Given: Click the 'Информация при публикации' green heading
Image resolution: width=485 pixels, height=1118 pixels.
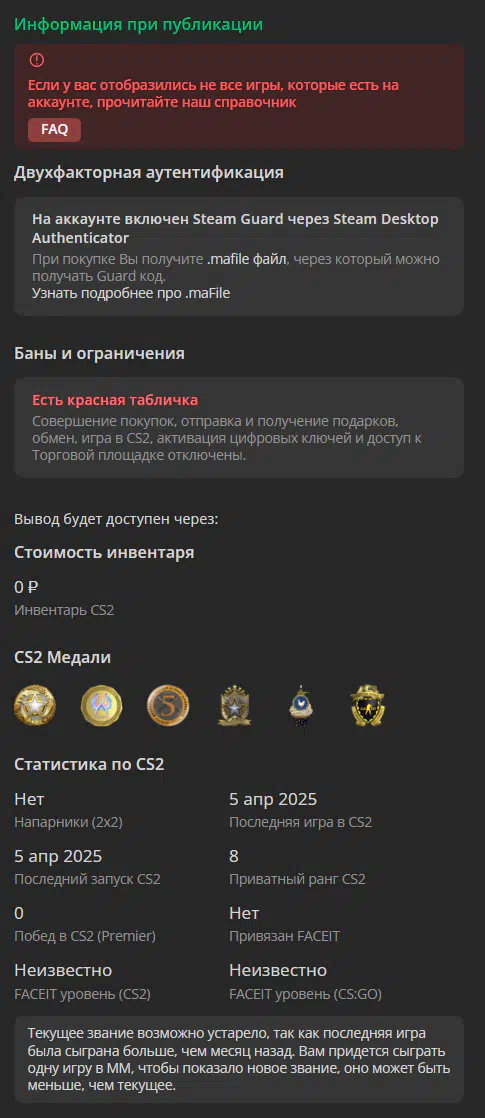Looking at the screenshot, I should pyautogui.click(x=138, y=24).
